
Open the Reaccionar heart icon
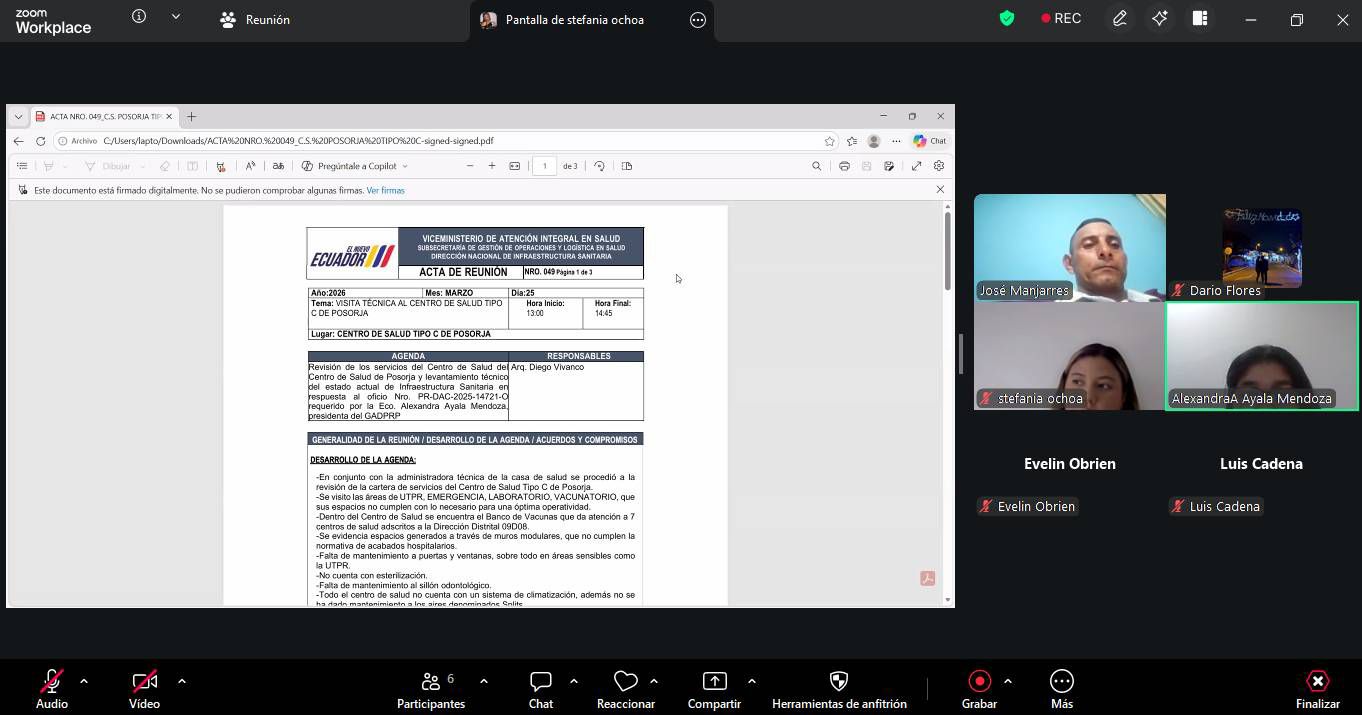625,682
